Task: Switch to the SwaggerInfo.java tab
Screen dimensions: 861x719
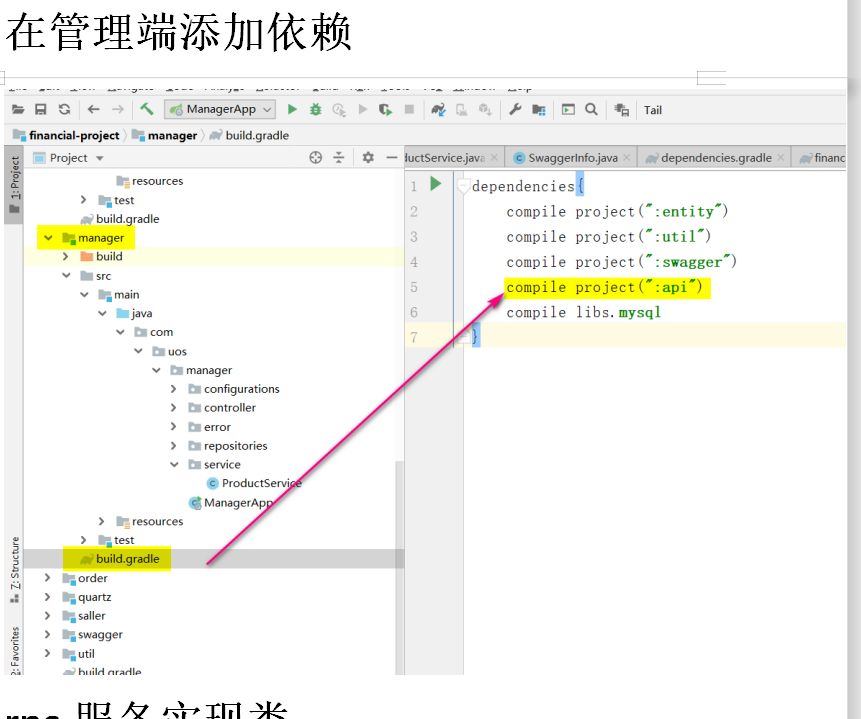Action: pyautogui.click(x=570, y=157)
